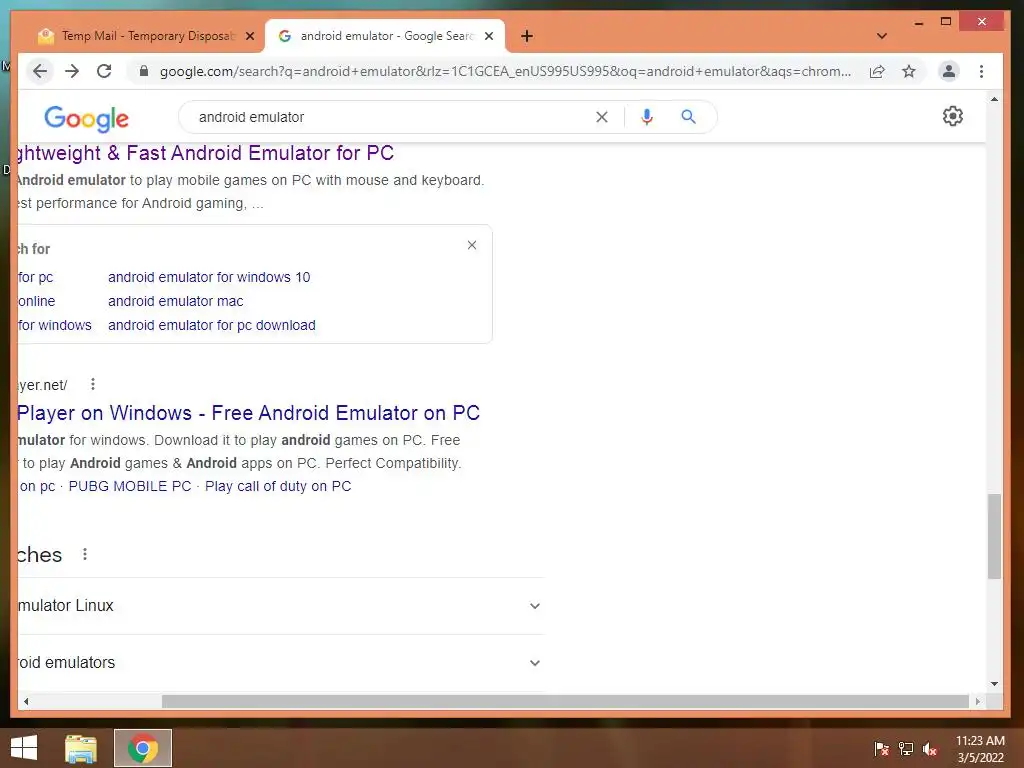Start voice search with microphone
This screenshot has width=1024, height=768.
(x=647, y=117)
